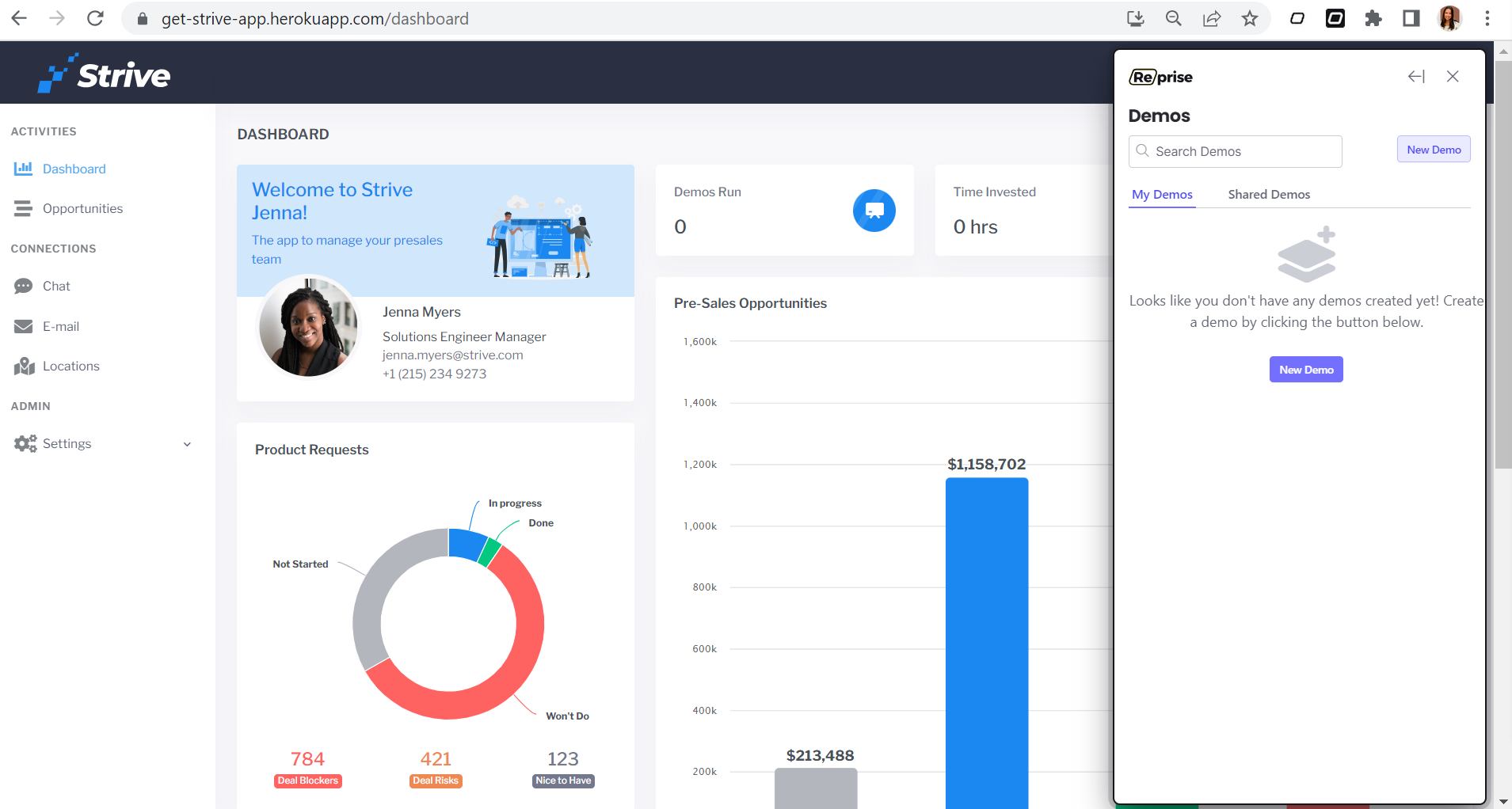Image resolution: width=1512 pixels, height=809 pixels.
Task: Bookmark this page with the star icon
Action: pos(1250,18)
